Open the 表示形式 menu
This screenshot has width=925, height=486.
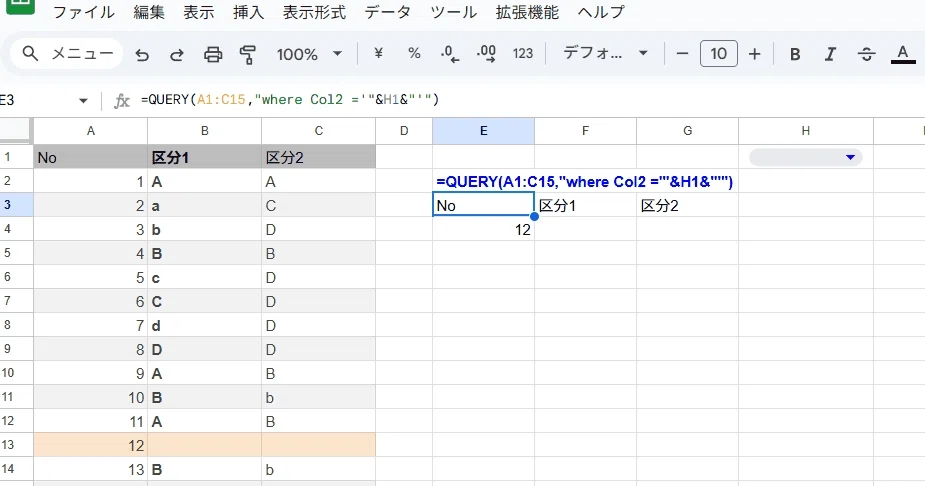click(314, 12)
